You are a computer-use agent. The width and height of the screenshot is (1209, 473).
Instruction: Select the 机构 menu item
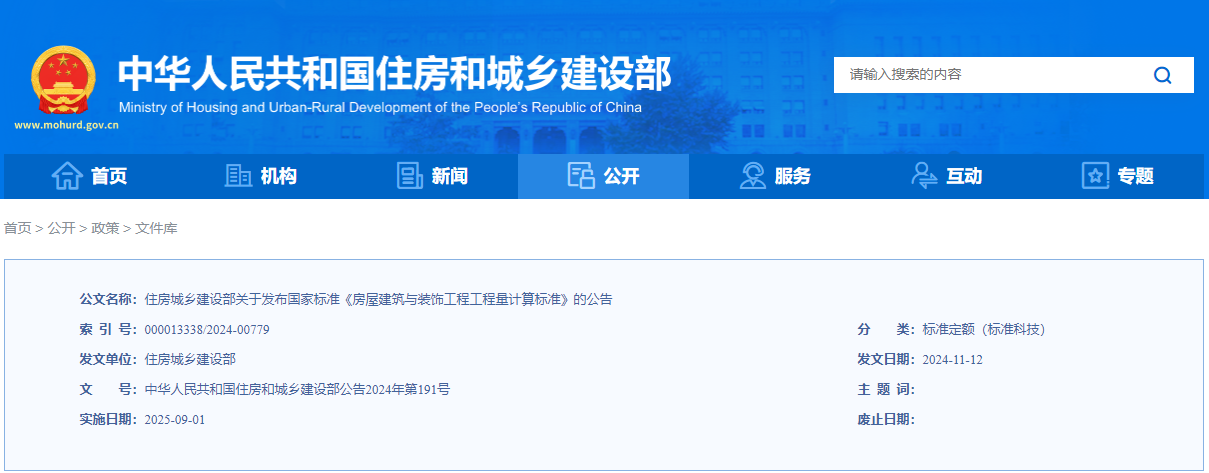[261, 176]
